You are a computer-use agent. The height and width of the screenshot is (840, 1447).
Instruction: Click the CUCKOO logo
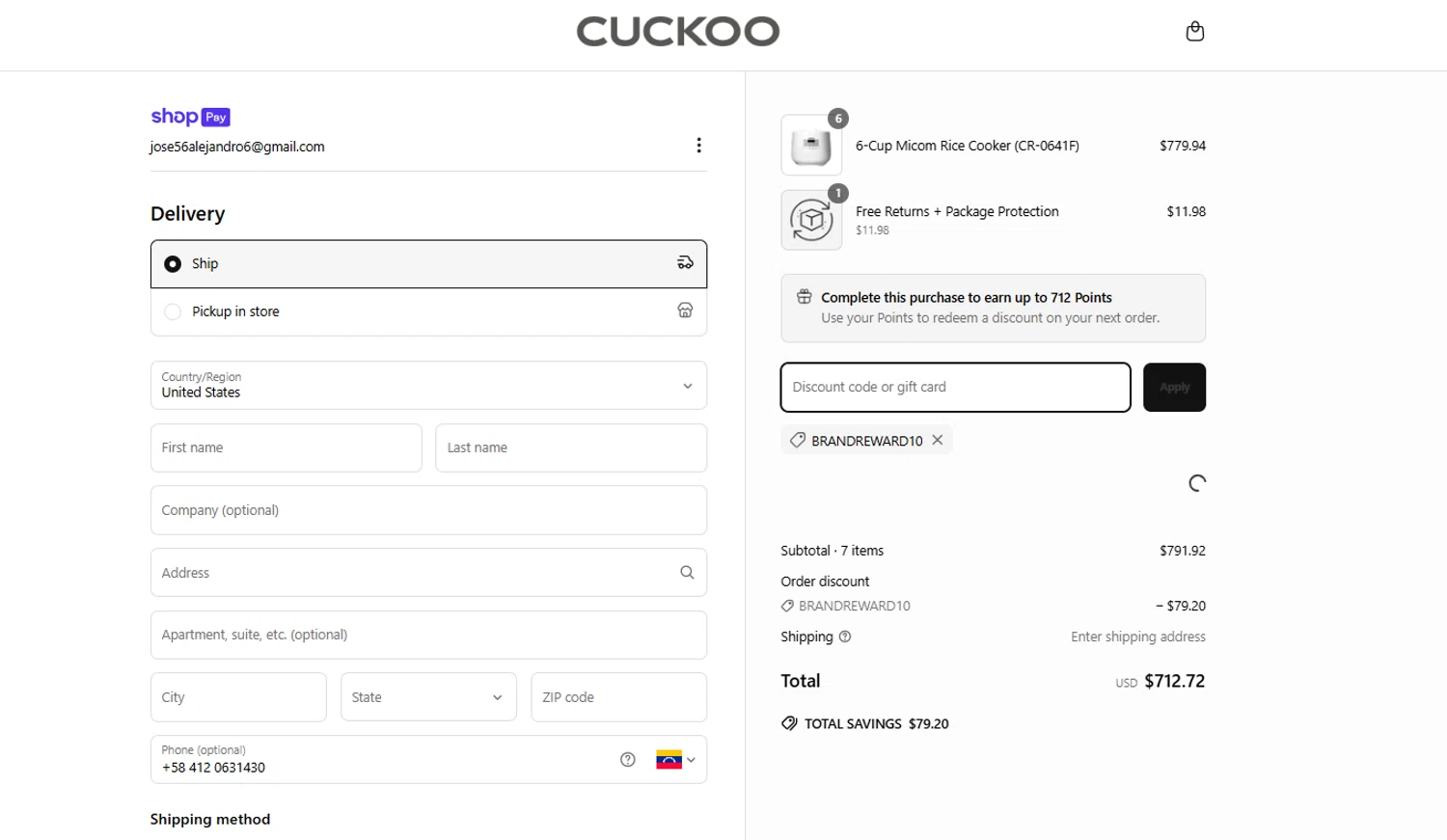678,32
